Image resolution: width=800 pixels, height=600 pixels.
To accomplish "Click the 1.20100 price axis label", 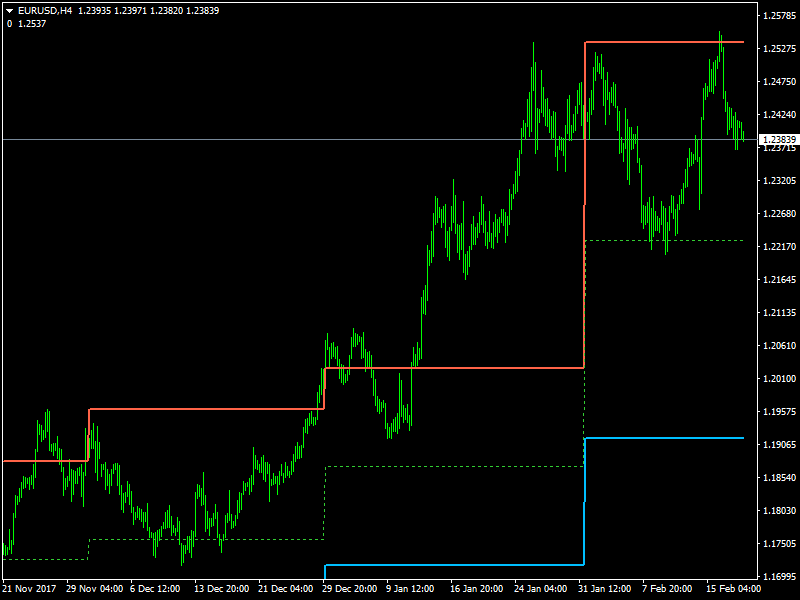I will (778, 379).
